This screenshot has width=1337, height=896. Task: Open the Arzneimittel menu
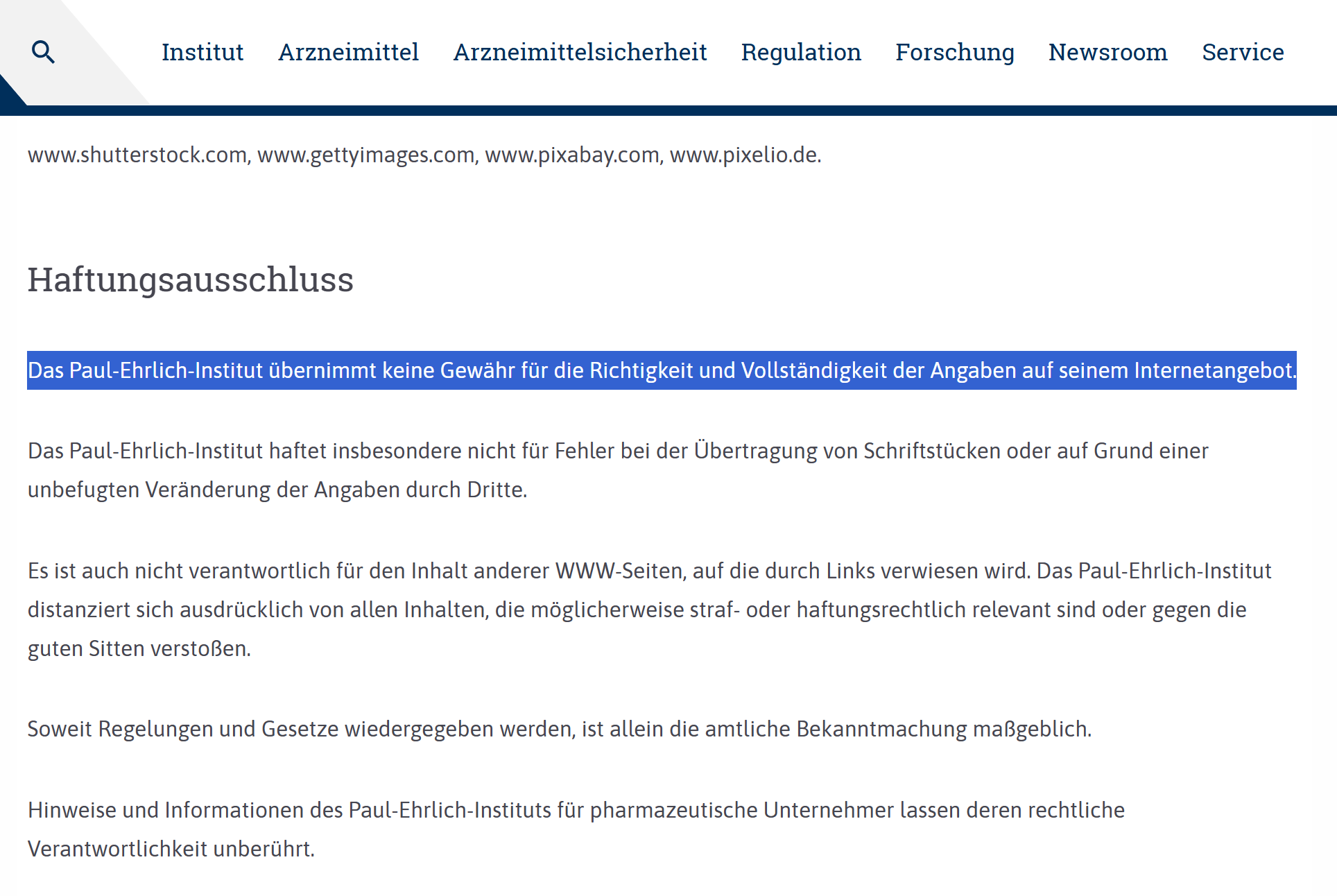click(348, 52)
